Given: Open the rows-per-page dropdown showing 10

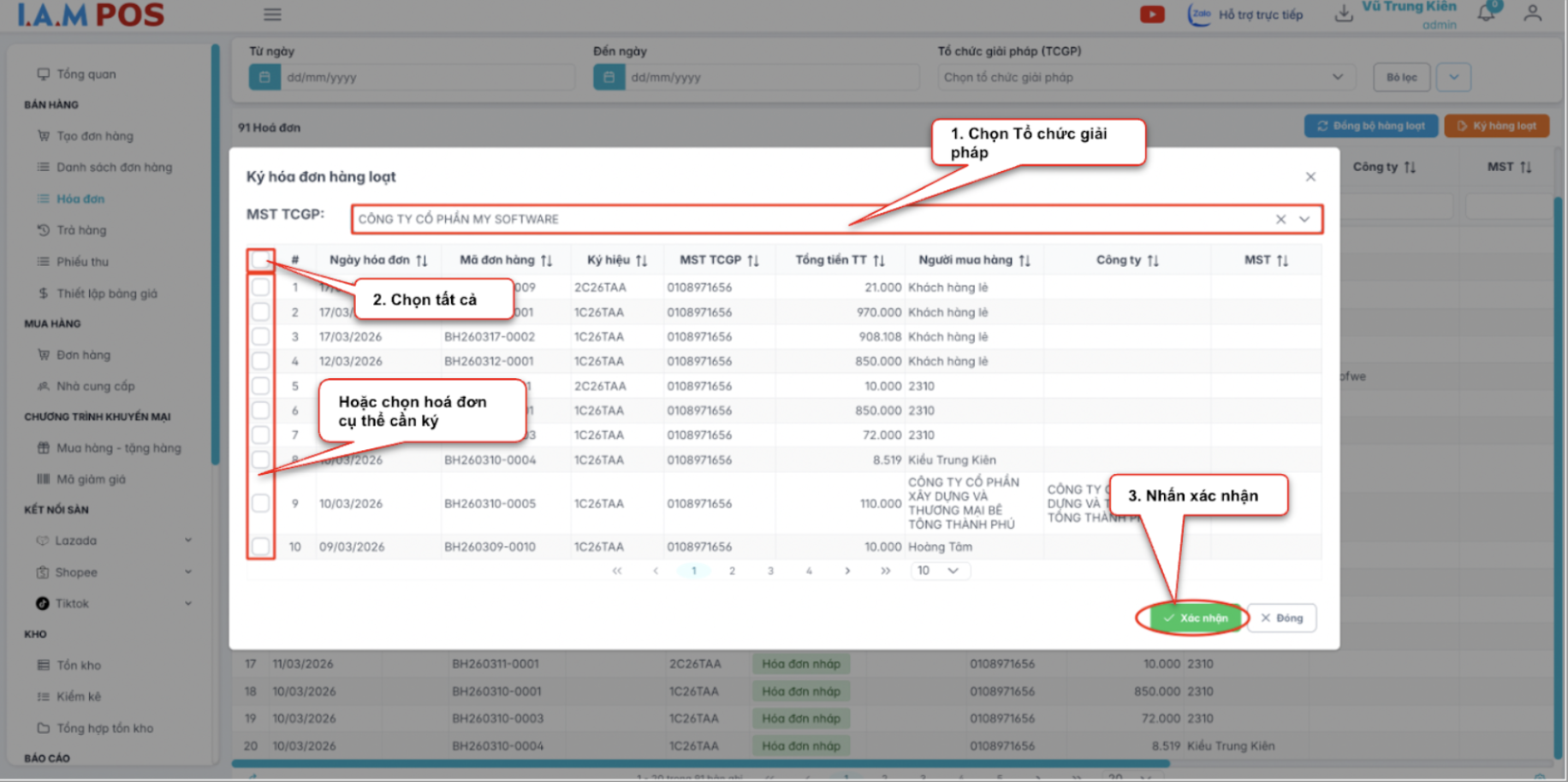Looking at the screenshot, I should (939, 571).
